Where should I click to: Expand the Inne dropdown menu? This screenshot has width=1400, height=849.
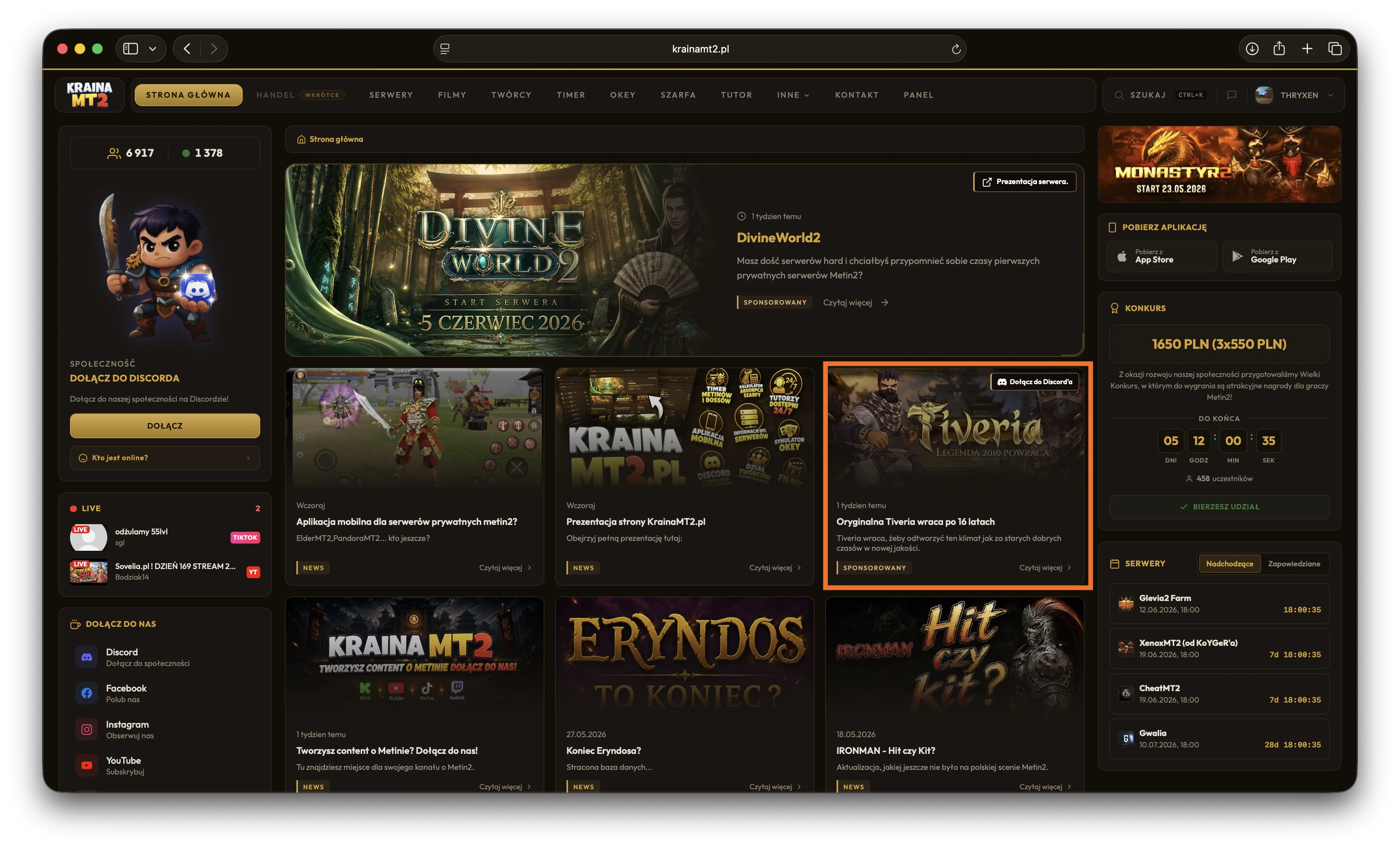coord(793,95)
